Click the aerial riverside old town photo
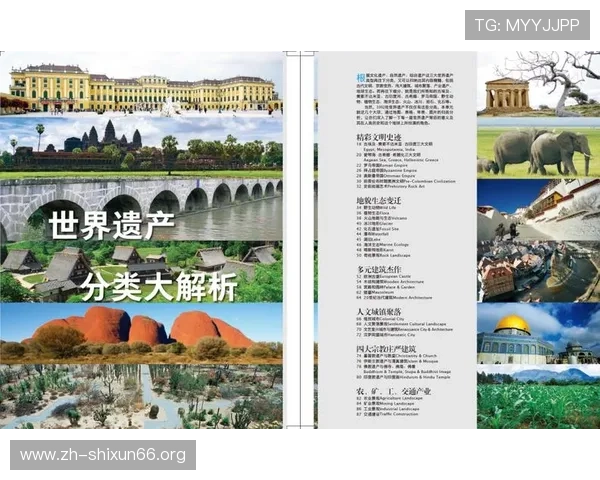Image resolution: width=600 pixels, height=480 pixels. click(538, 271)
